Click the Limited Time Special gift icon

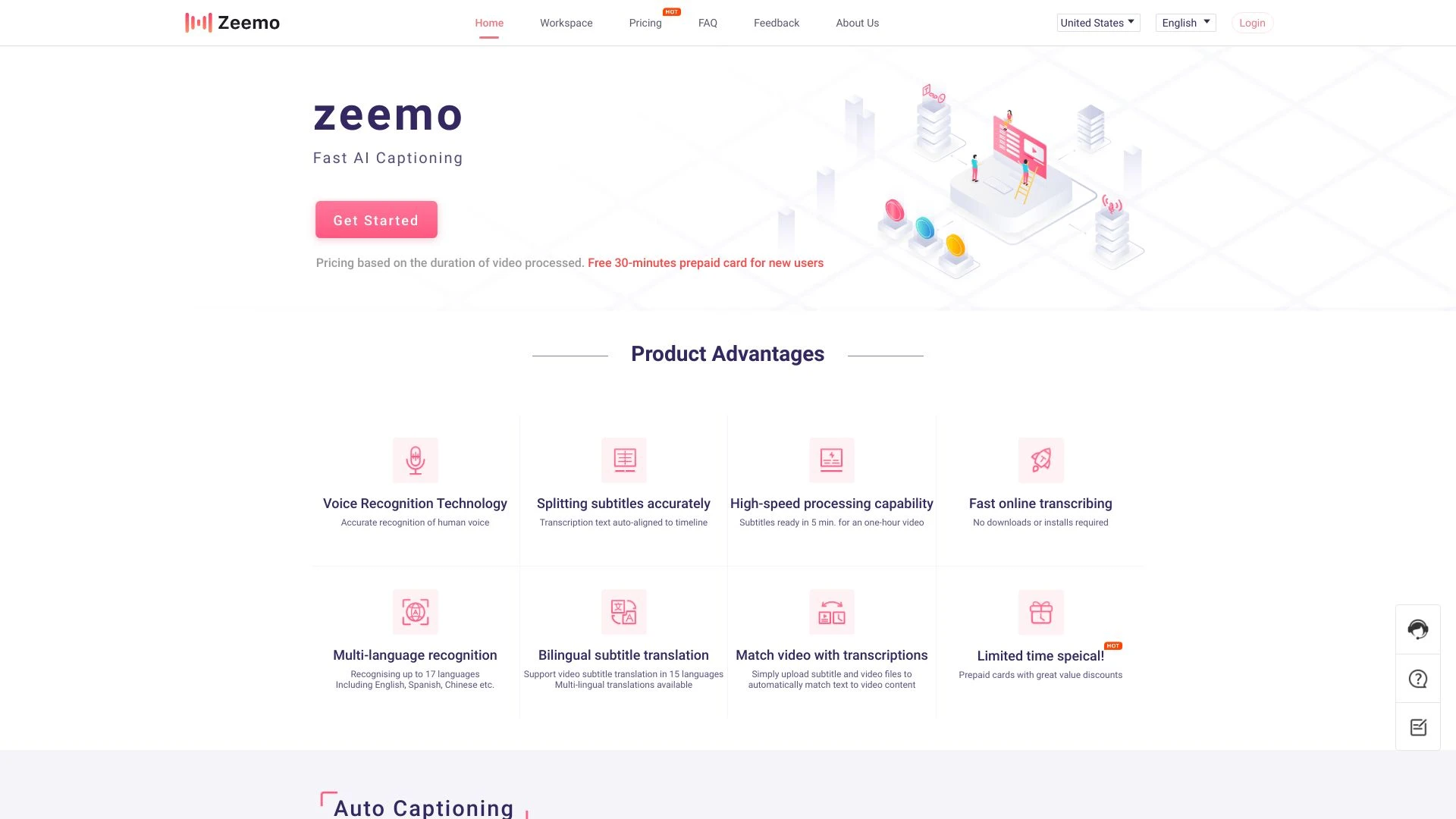tap(1040, 611)
